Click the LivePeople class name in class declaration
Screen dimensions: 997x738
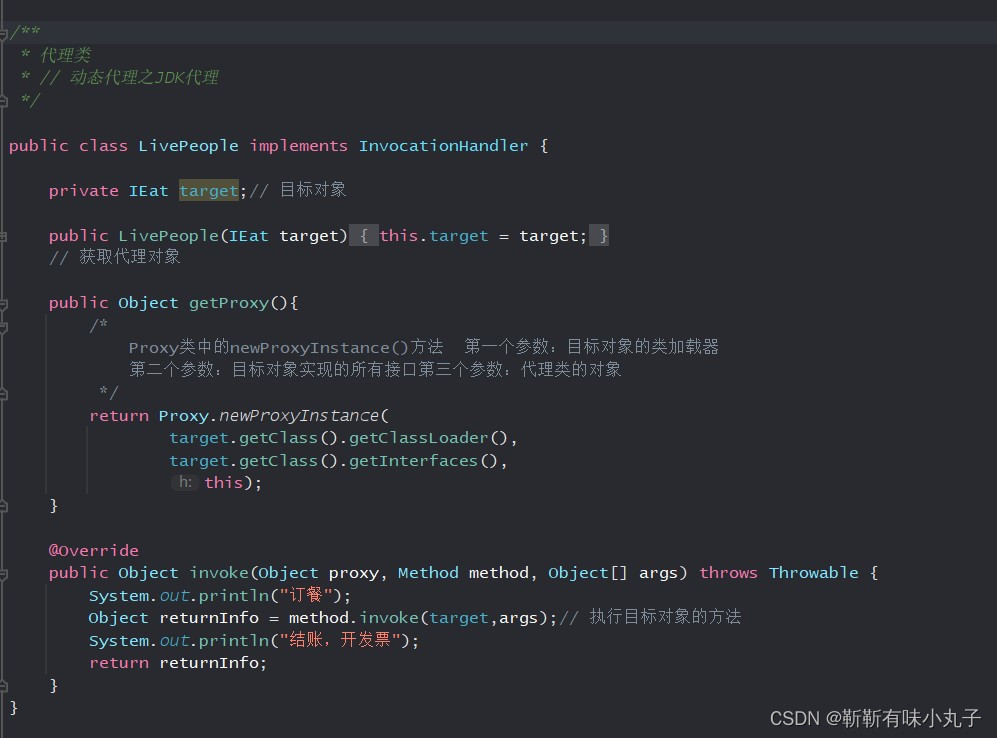188,146
